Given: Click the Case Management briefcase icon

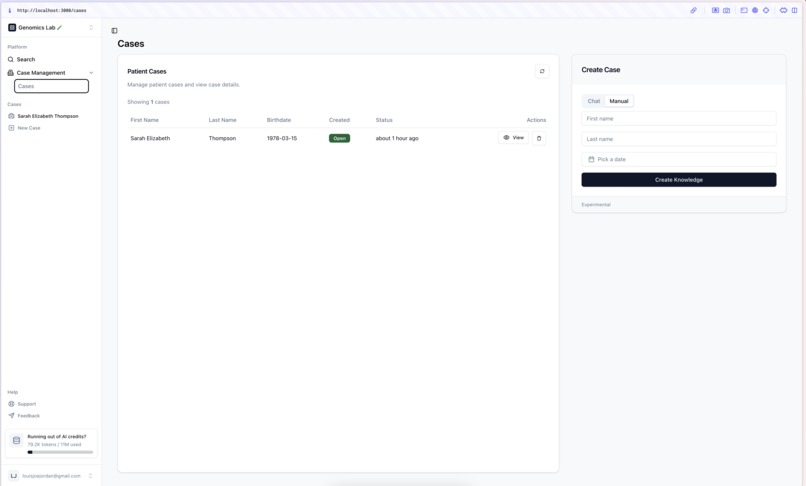Looking at the screenshot, I should [10, 73].
